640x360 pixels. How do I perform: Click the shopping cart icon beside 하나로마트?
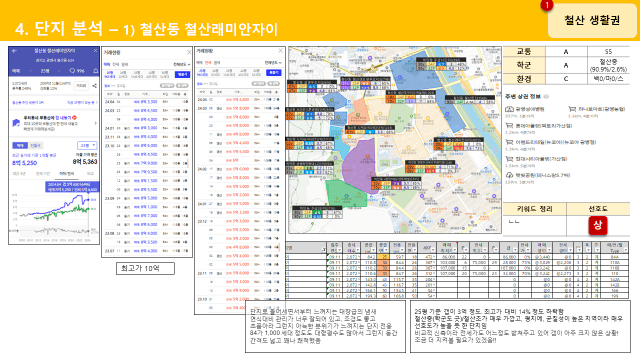[x=572, y=109]
